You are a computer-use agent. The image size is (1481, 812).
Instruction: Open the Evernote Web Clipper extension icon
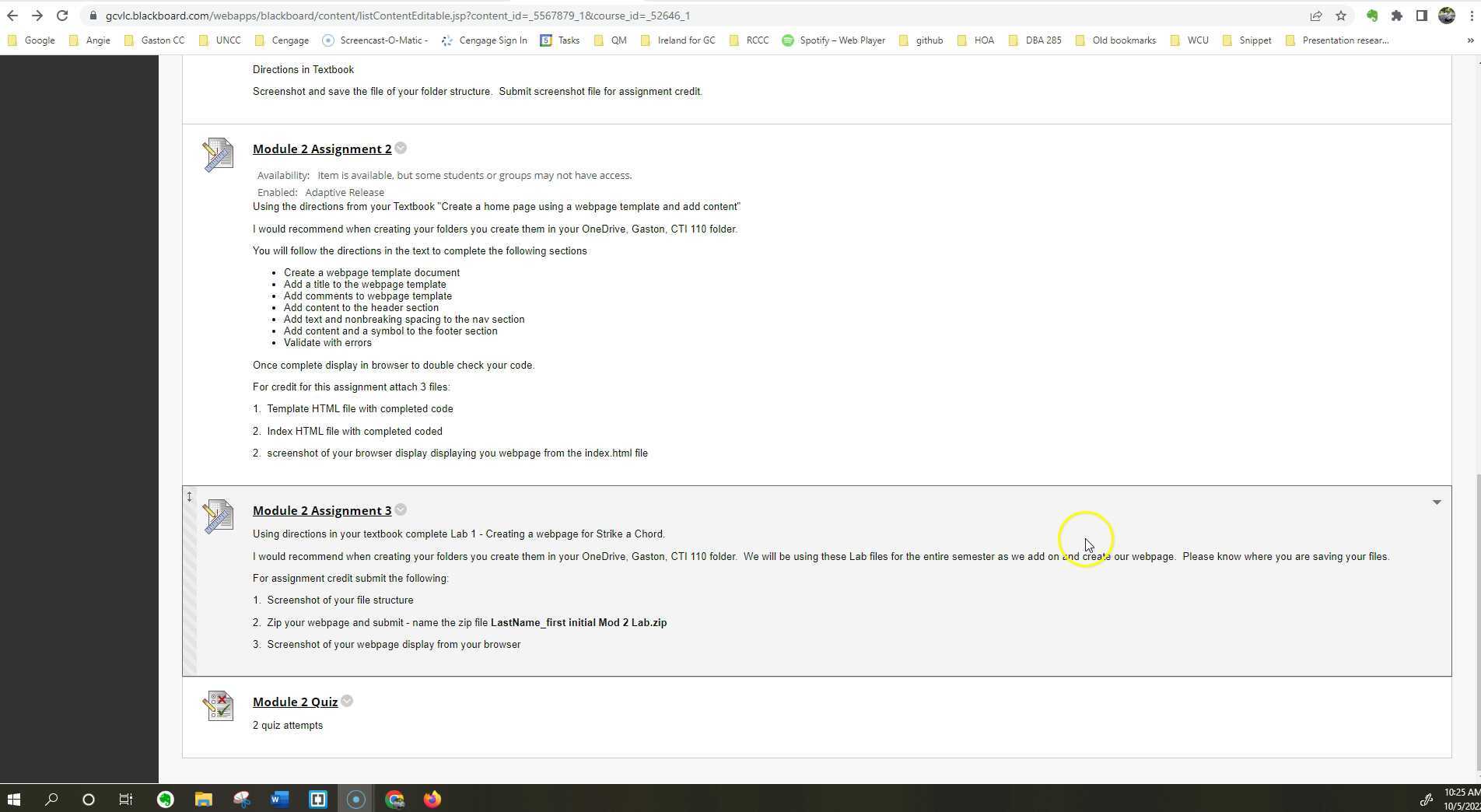(x=1371, y=16)
